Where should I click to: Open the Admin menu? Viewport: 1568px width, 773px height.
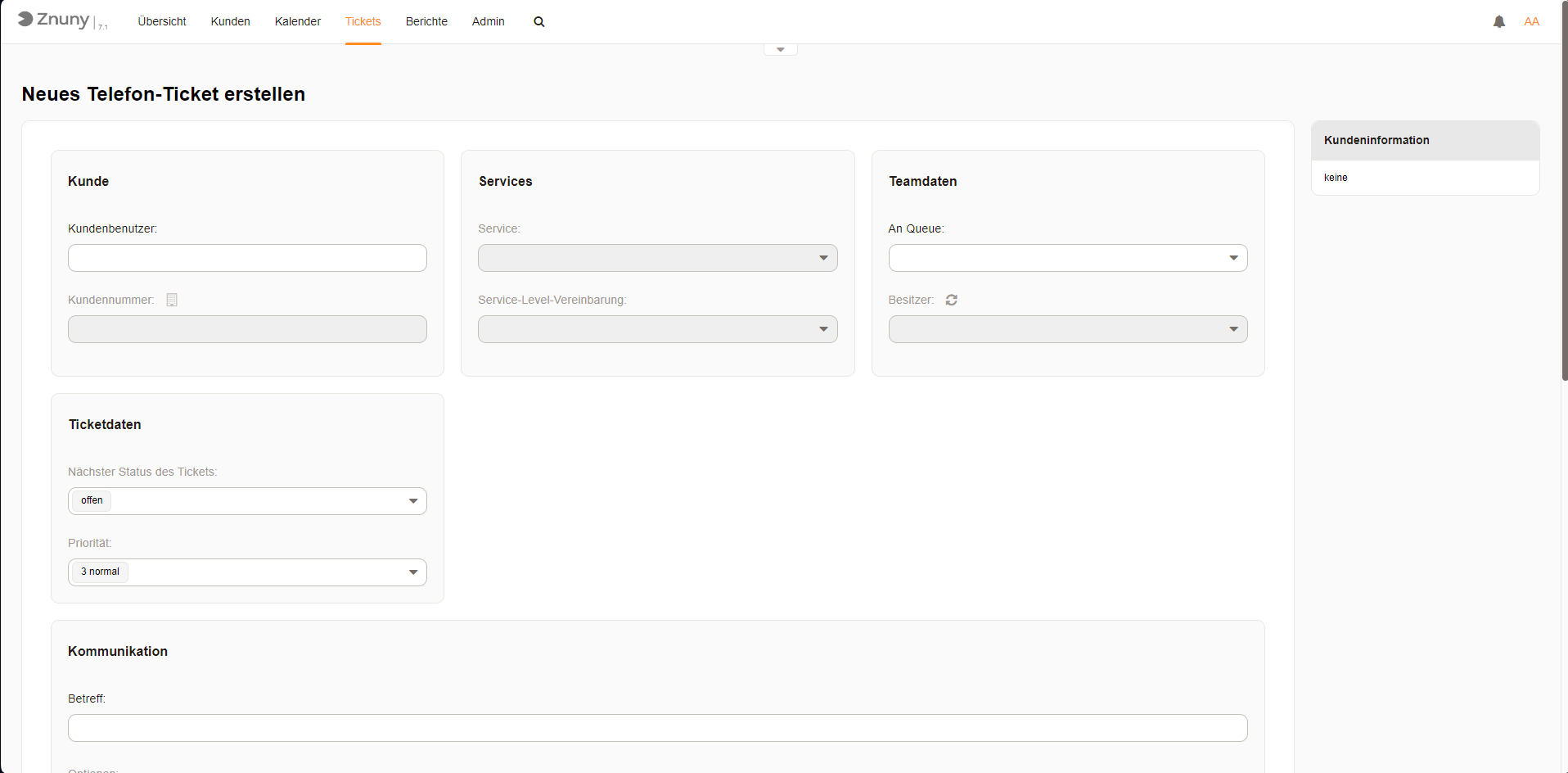488,22
